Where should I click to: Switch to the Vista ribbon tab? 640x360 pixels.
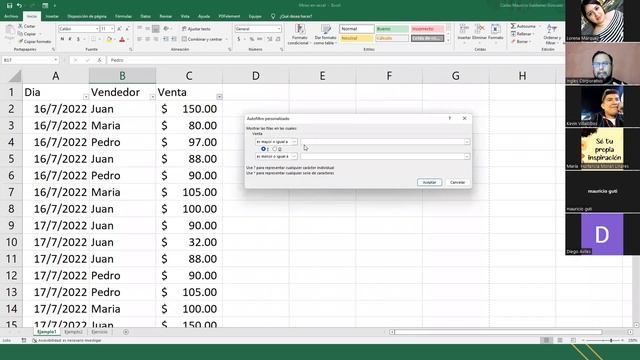(x=185, y=16)
